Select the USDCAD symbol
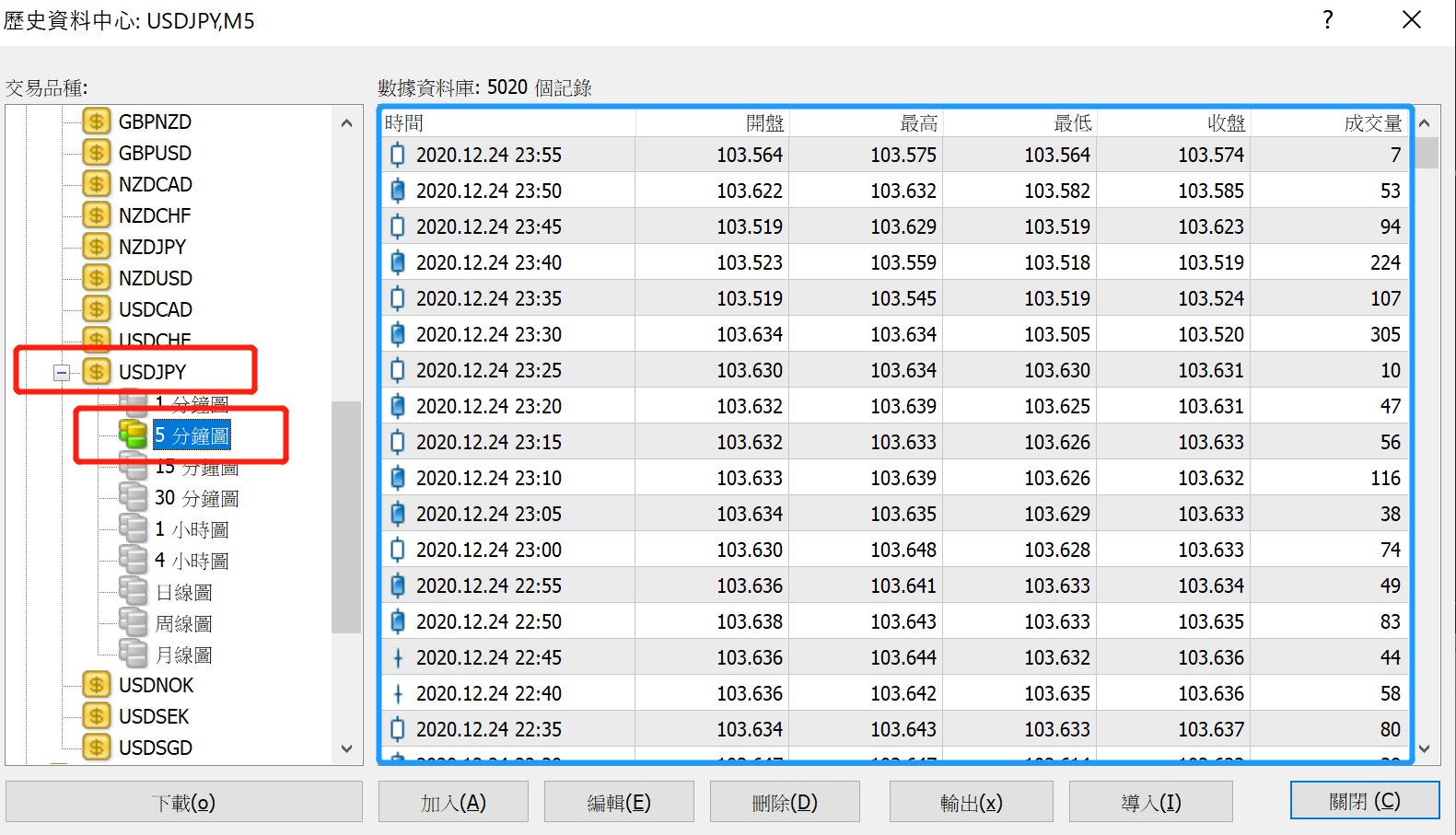Image resolution: width=1456 pixels, height=835 pixels. click(x=155, y=309)
